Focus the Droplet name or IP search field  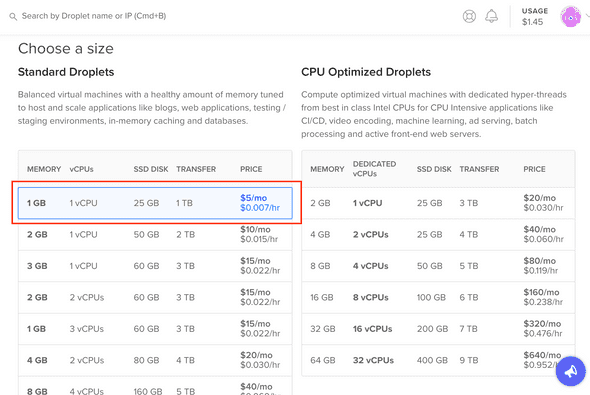94,16
